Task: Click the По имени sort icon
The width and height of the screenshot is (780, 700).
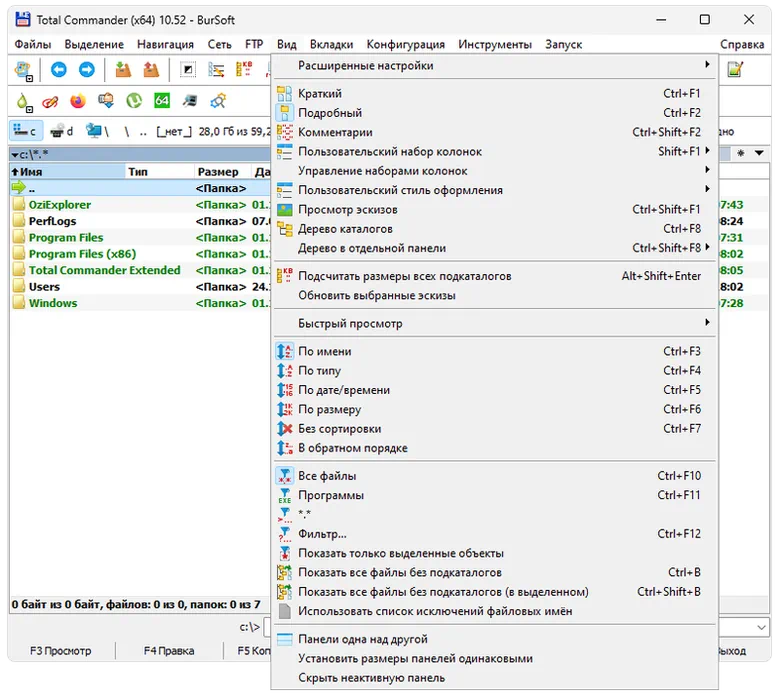Action: pyautogui.click(x=284, y=351)
